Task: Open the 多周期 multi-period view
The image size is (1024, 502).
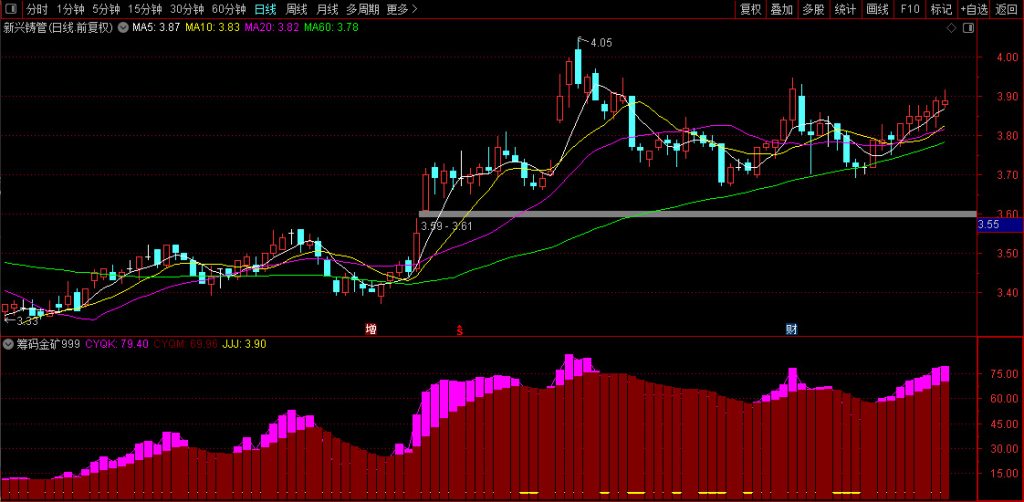Action: point(364,9)
